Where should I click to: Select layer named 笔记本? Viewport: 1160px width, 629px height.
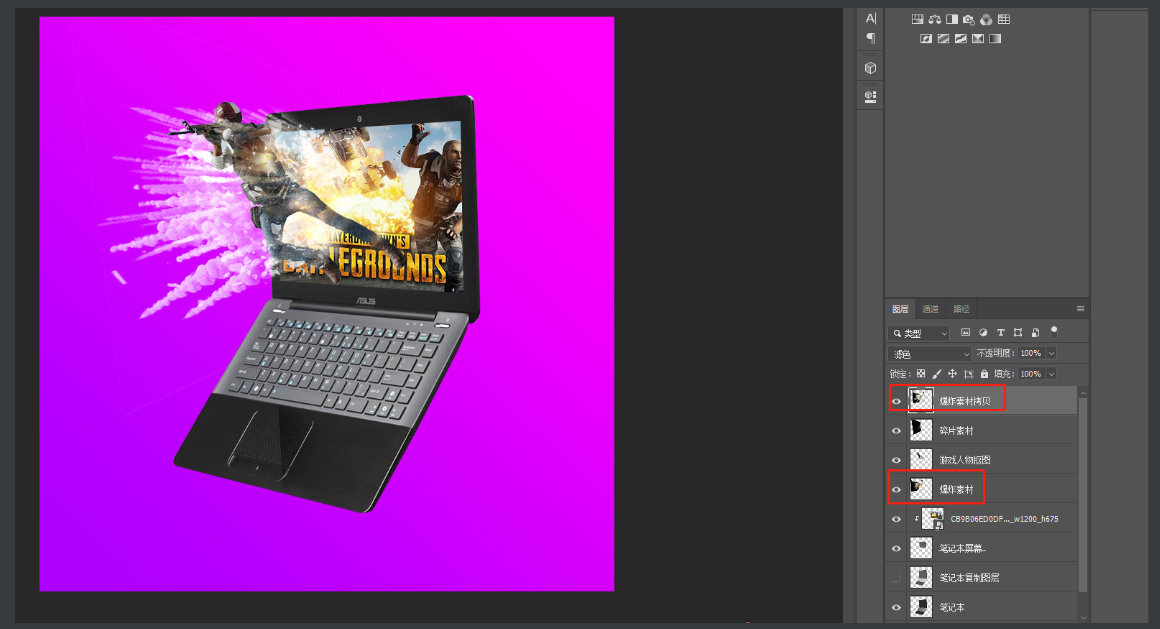(952, 607)
